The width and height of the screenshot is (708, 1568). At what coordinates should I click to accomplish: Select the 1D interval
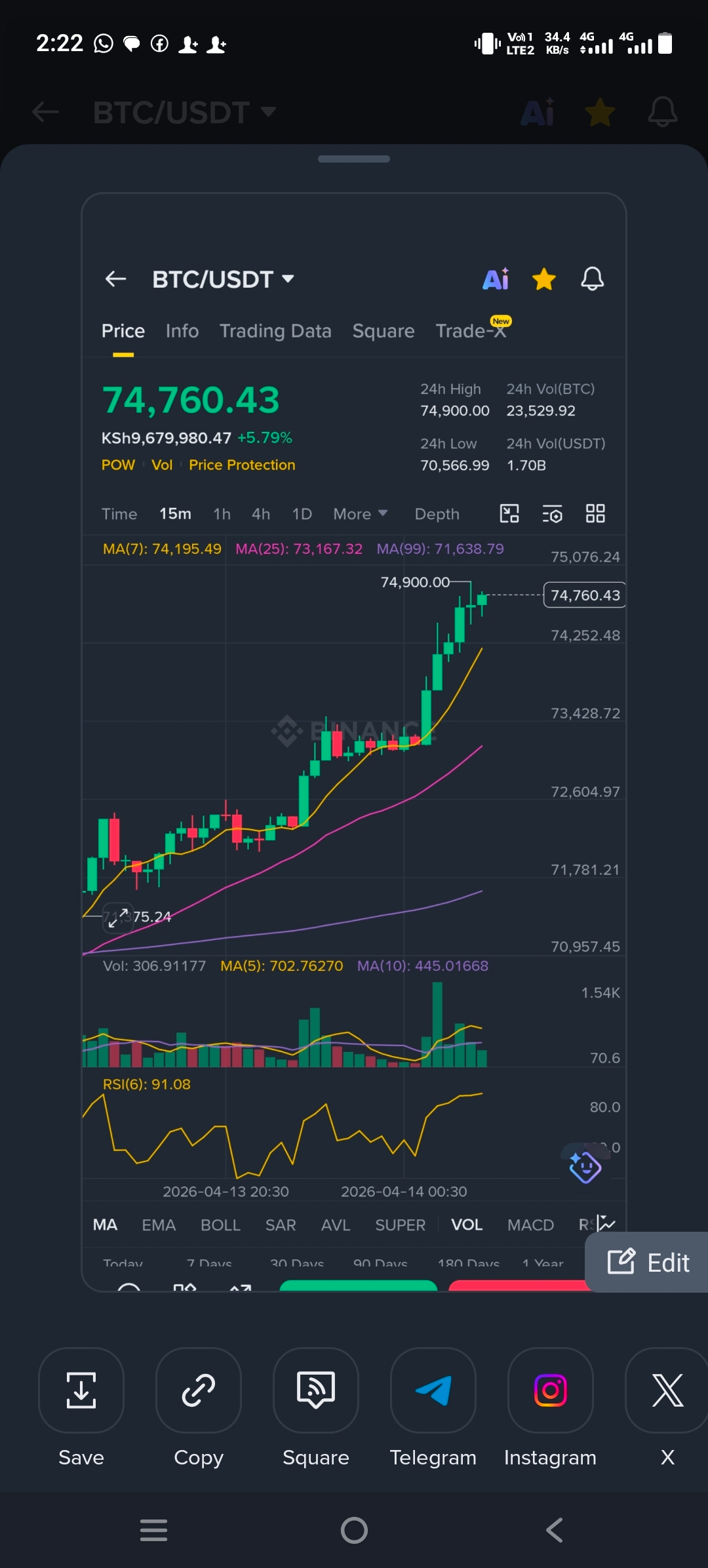302,514
